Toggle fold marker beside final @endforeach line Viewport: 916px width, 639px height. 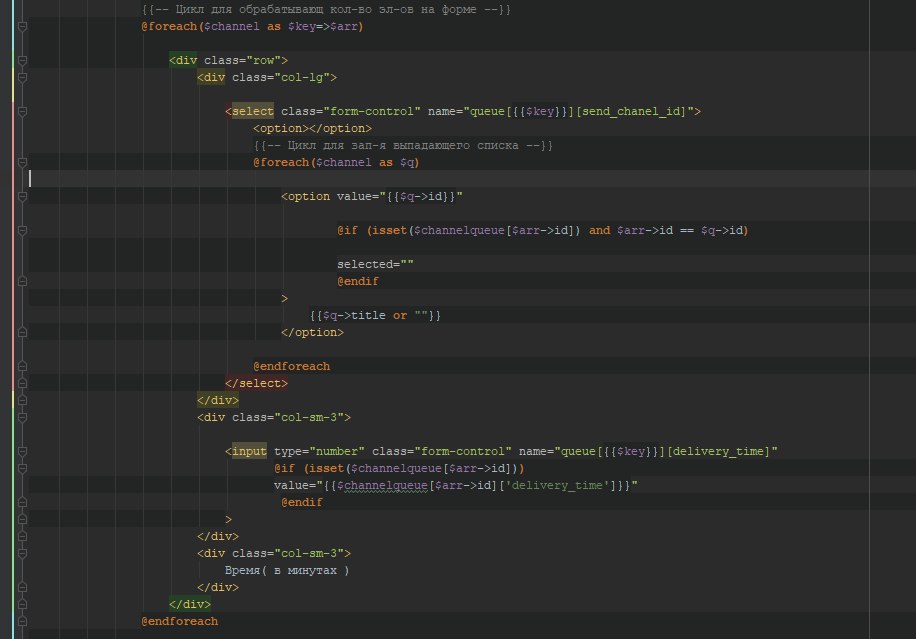22,621
